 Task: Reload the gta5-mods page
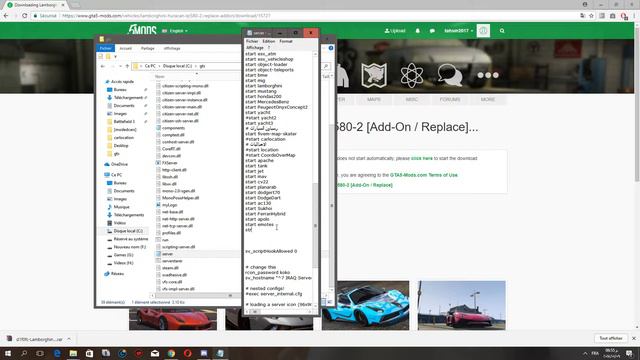(24, 16)
